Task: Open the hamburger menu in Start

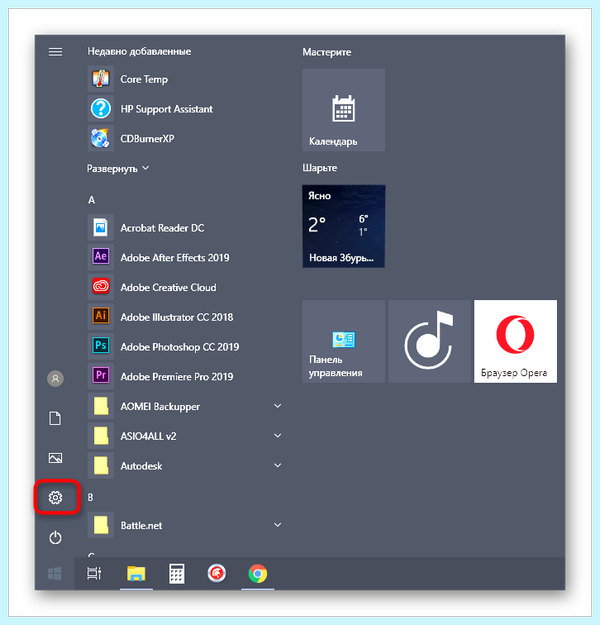Action: coord(55,52)
